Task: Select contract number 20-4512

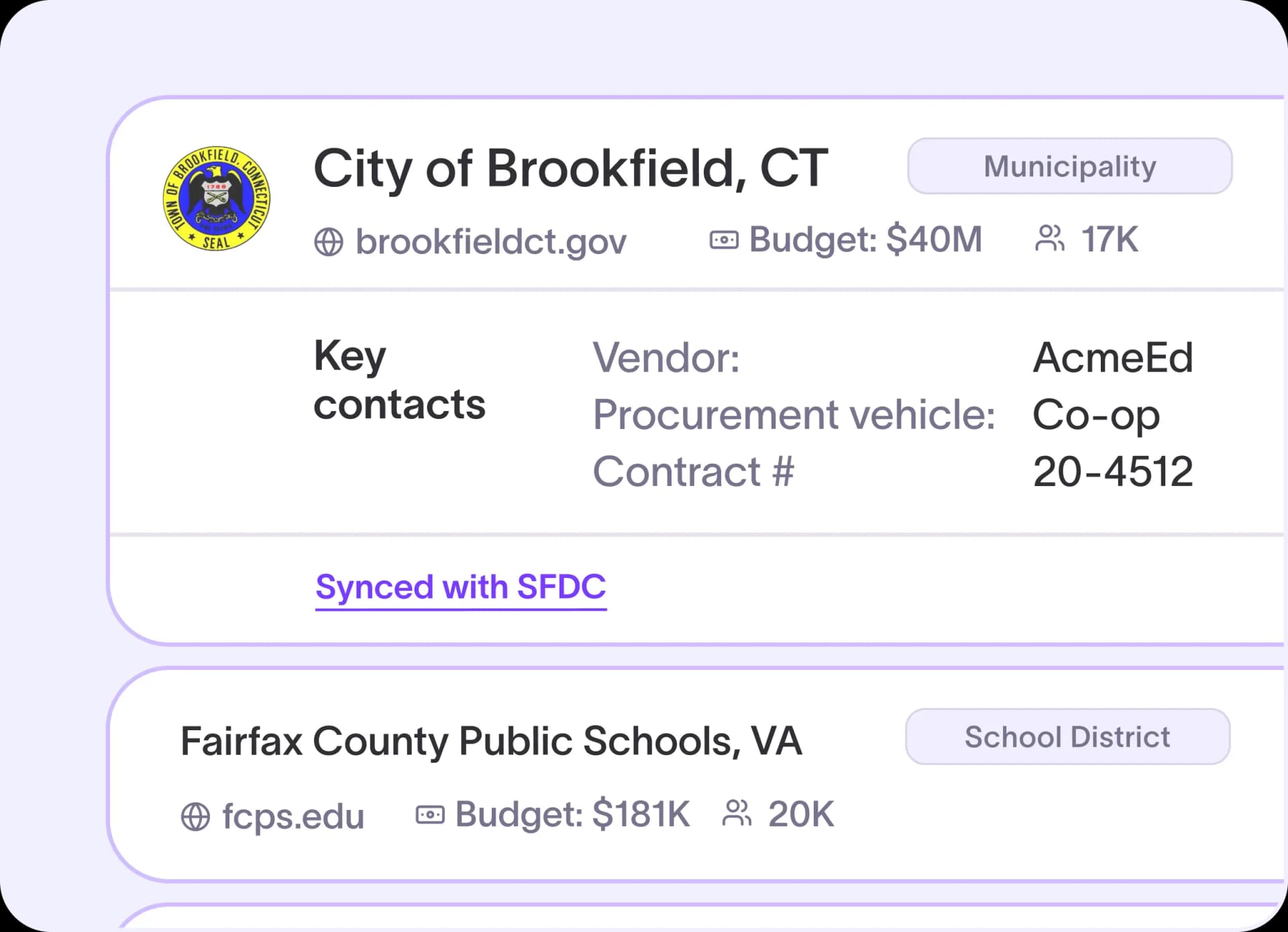Action: (1113, 471)
